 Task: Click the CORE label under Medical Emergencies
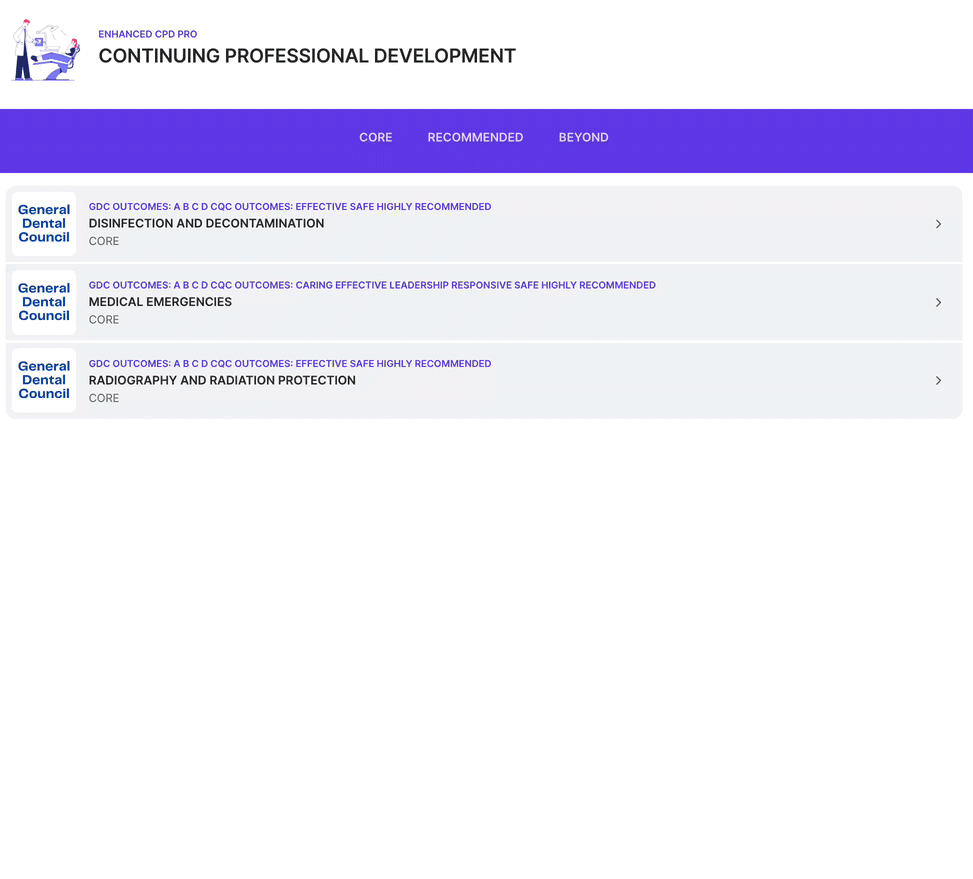point(104,320)
